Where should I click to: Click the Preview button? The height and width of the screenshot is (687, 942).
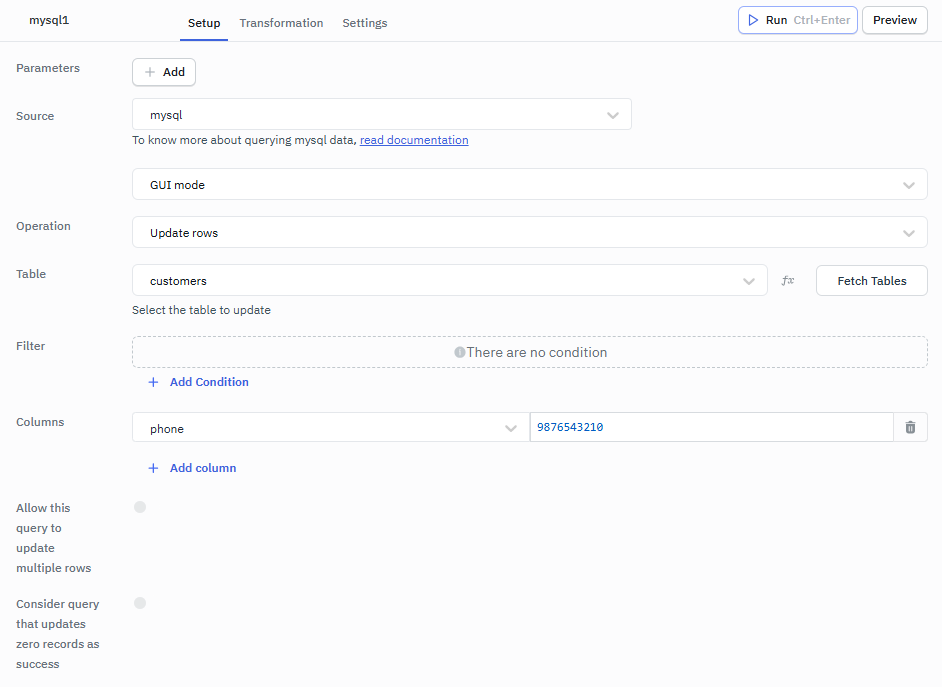(x=894, y=20)
